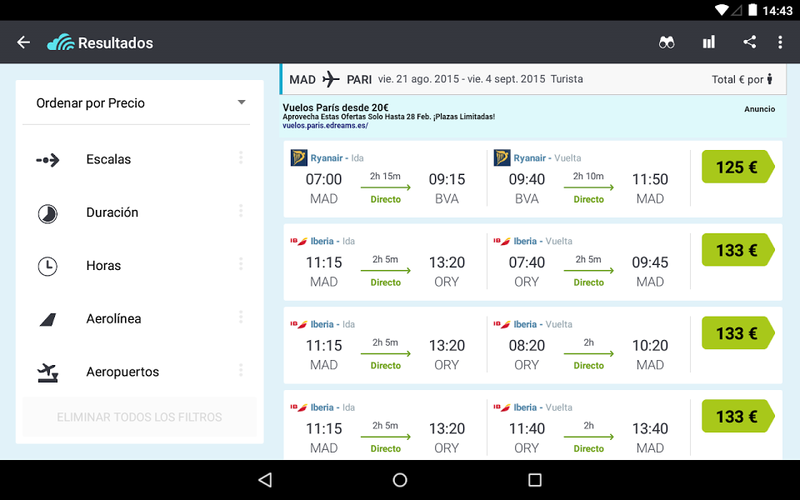Click the Ryanair Ida logo
Image resolution: width=800 pixels, height=500 pixels.
298,158
